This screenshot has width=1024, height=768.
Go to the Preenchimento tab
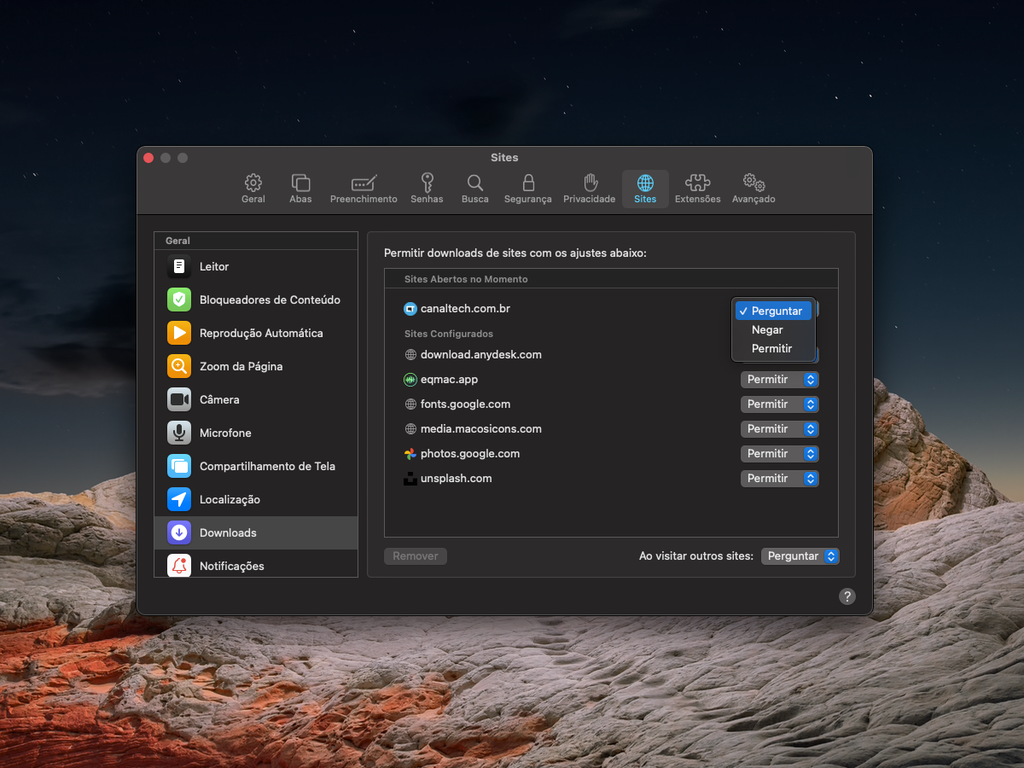coord(364,189)
